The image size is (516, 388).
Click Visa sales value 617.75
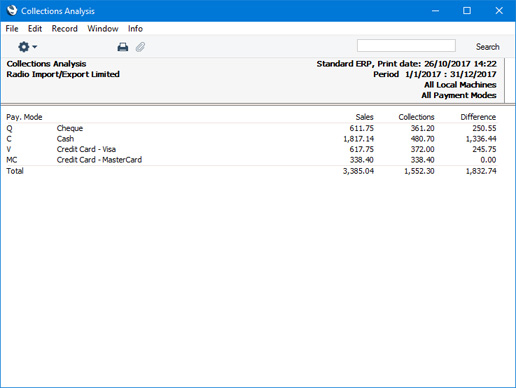(x=361, y=149)
